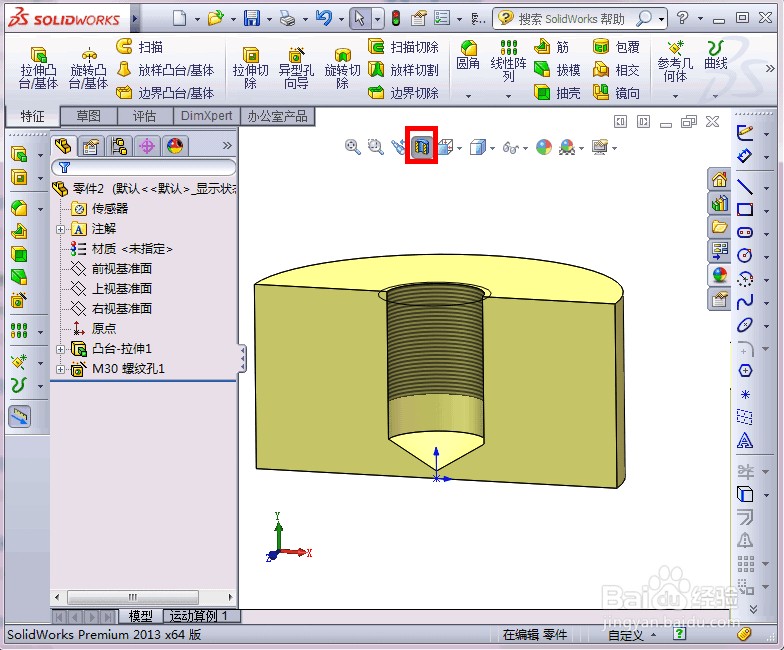This screenshot has height=650, width=784.
Task: Click the zoom to area icon
Action: tap(376, 146)
